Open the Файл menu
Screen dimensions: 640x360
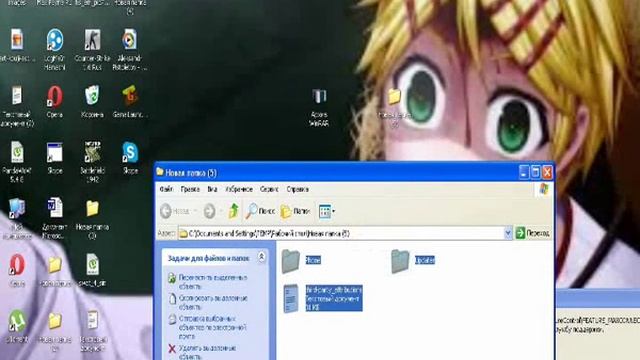[x=166, y=189]
